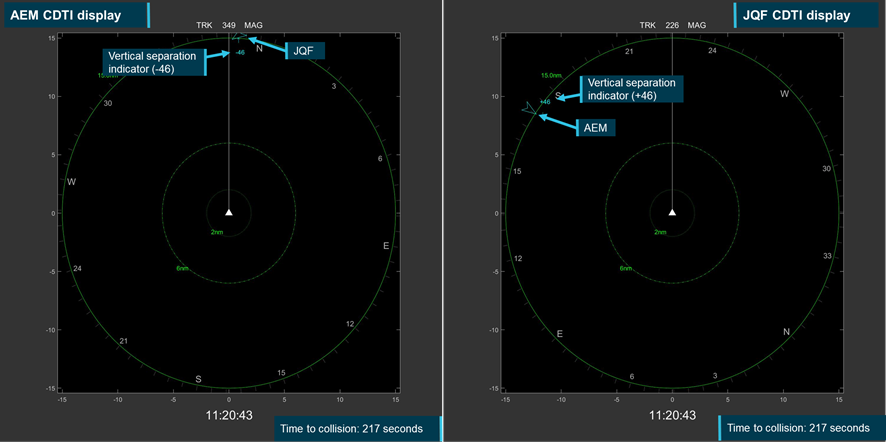This screenshot has height=443, width=886.
Task: Click the W compass label in the JQF display
Action: [x=784, y=94]
